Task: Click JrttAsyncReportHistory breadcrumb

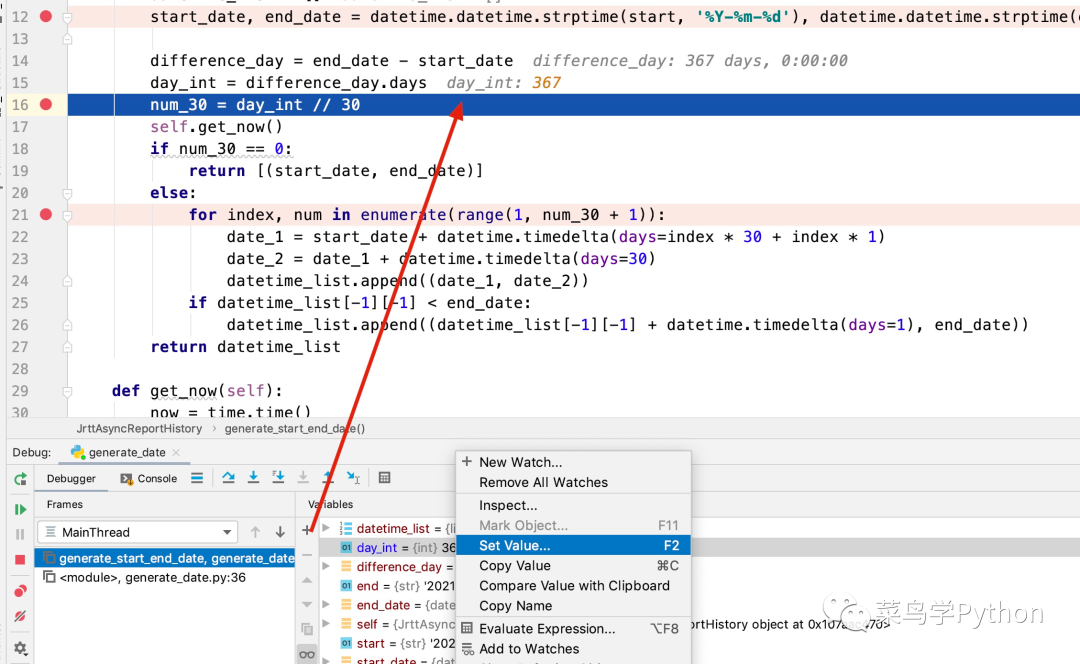Action: tap(139, 428)
